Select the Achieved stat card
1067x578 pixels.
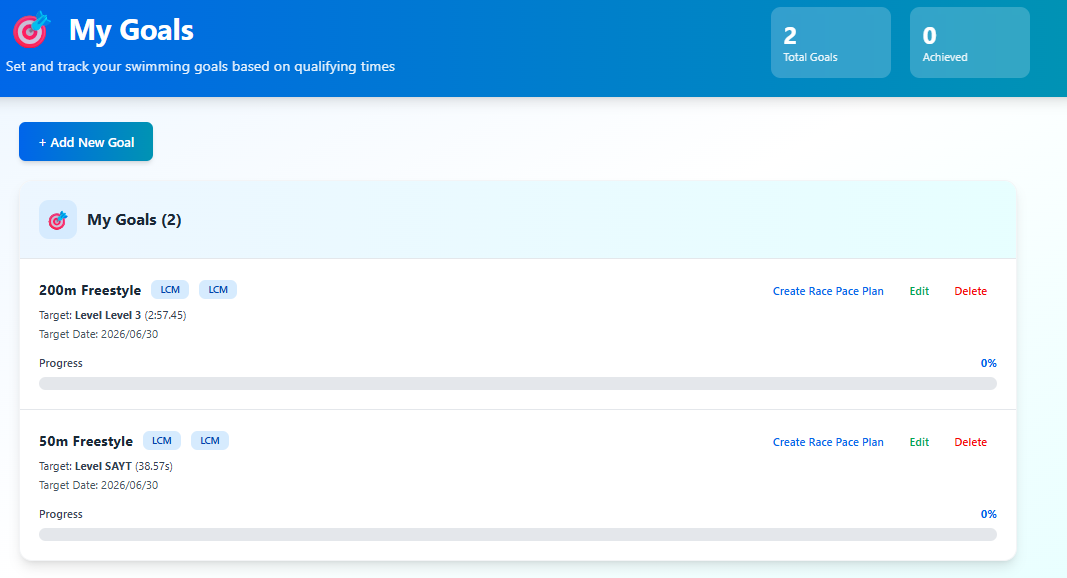[969, 43]
